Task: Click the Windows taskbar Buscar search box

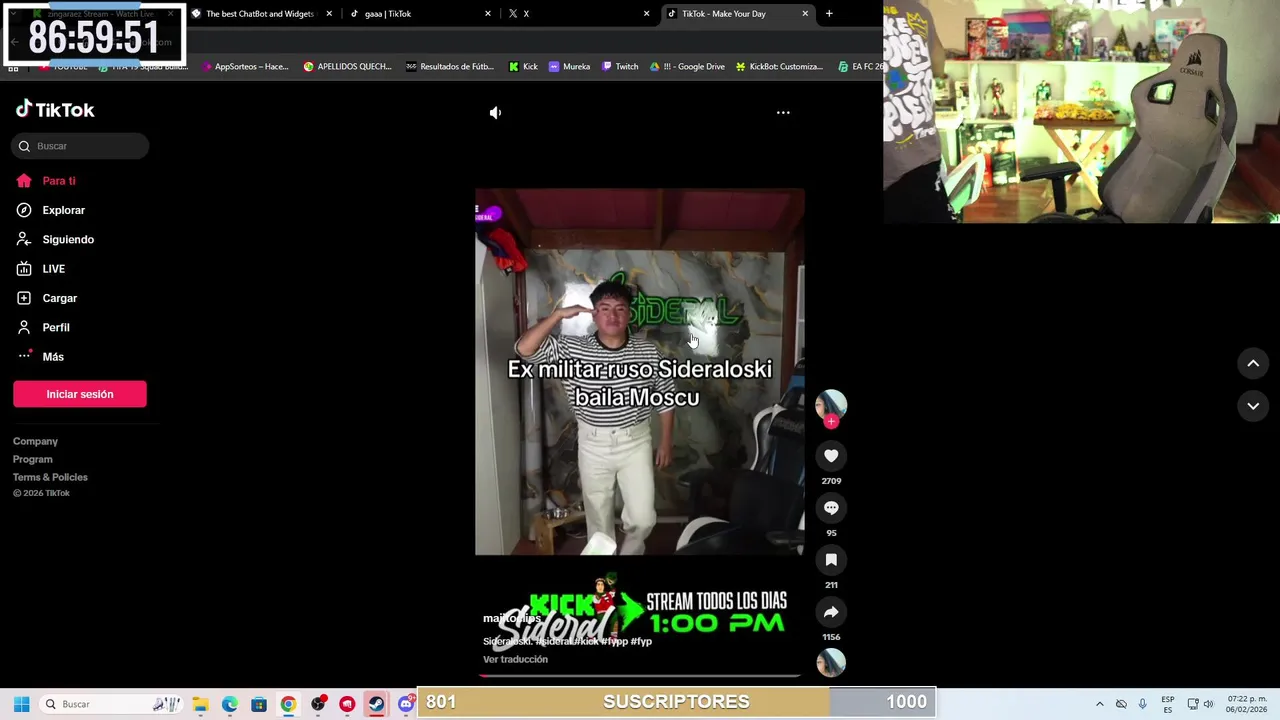Action: tap(112, 704)
